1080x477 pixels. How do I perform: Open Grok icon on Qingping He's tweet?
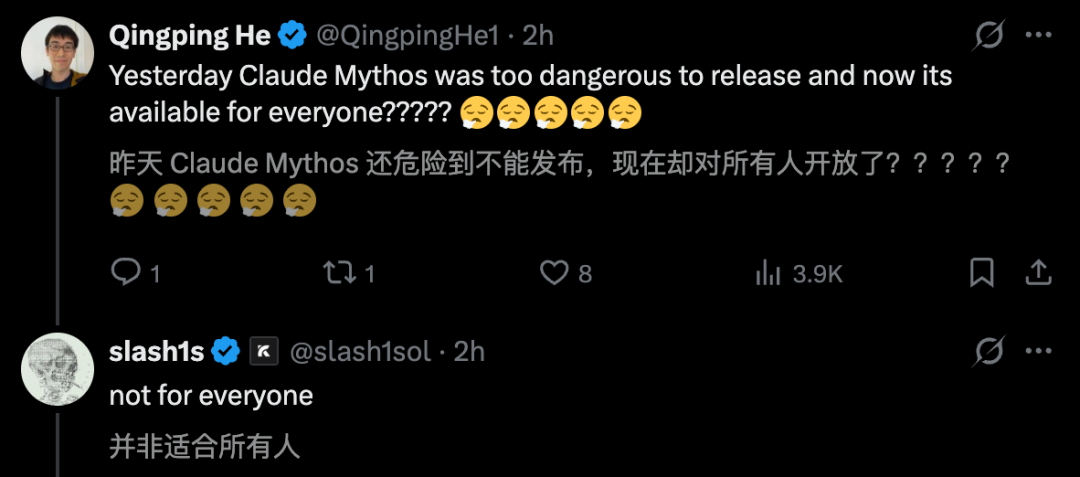(x=989, y=36)
